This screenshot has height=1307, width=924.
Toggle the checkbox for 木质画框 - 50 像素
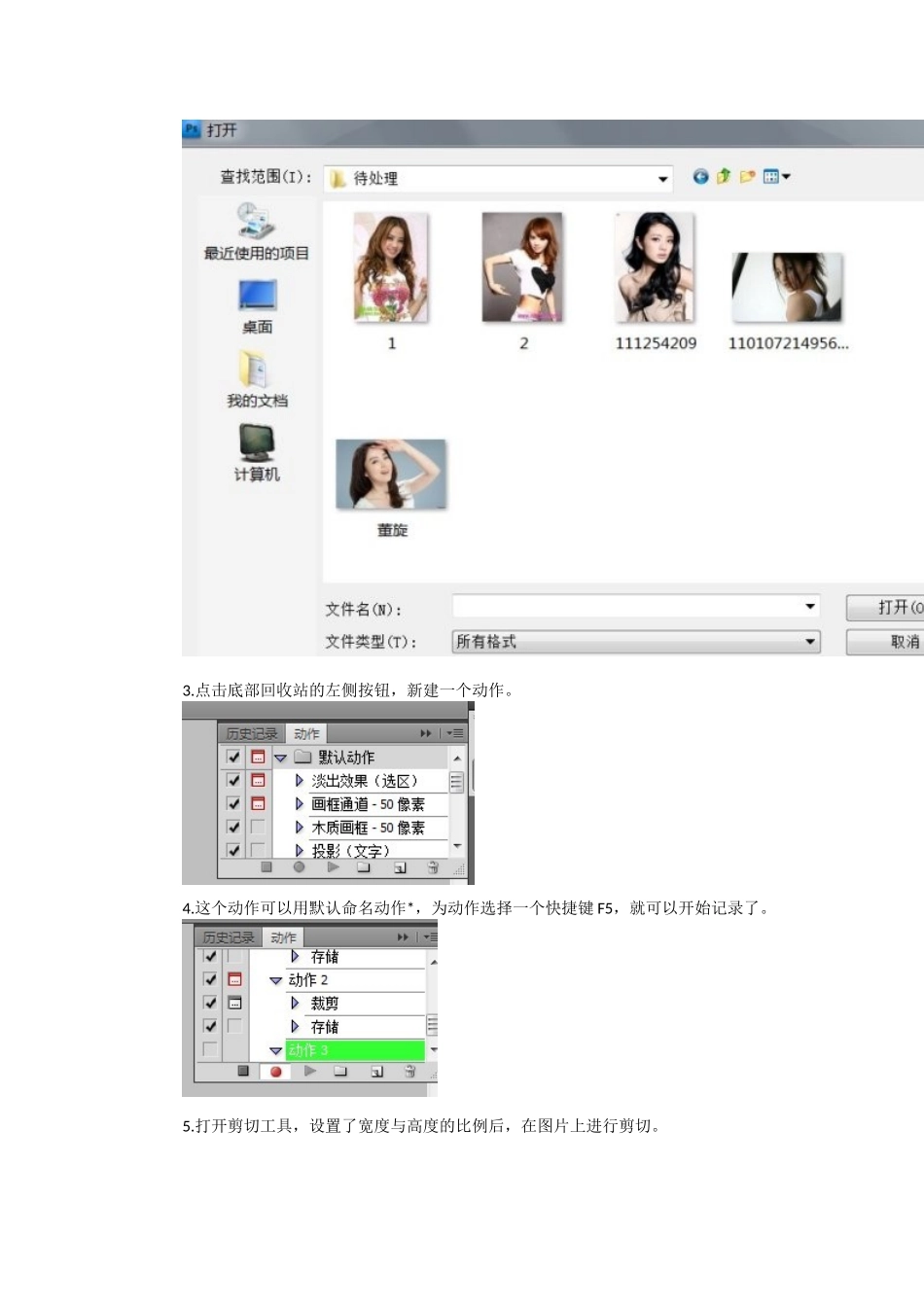[x=233, y=827]
